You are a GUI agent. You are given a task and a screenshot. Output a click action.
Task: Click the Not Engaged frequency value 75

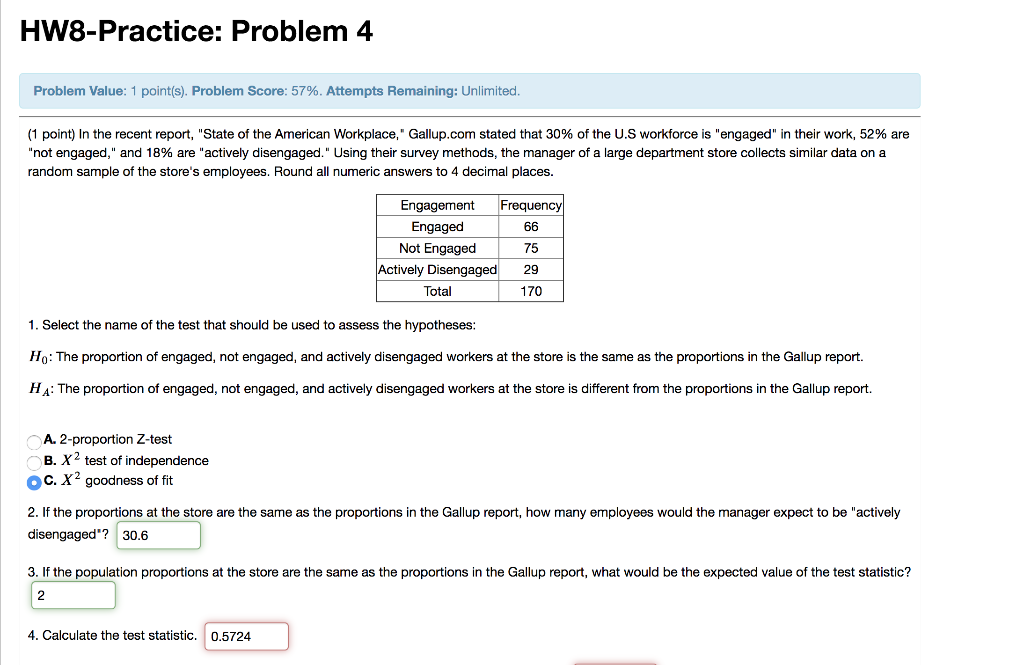530,247
